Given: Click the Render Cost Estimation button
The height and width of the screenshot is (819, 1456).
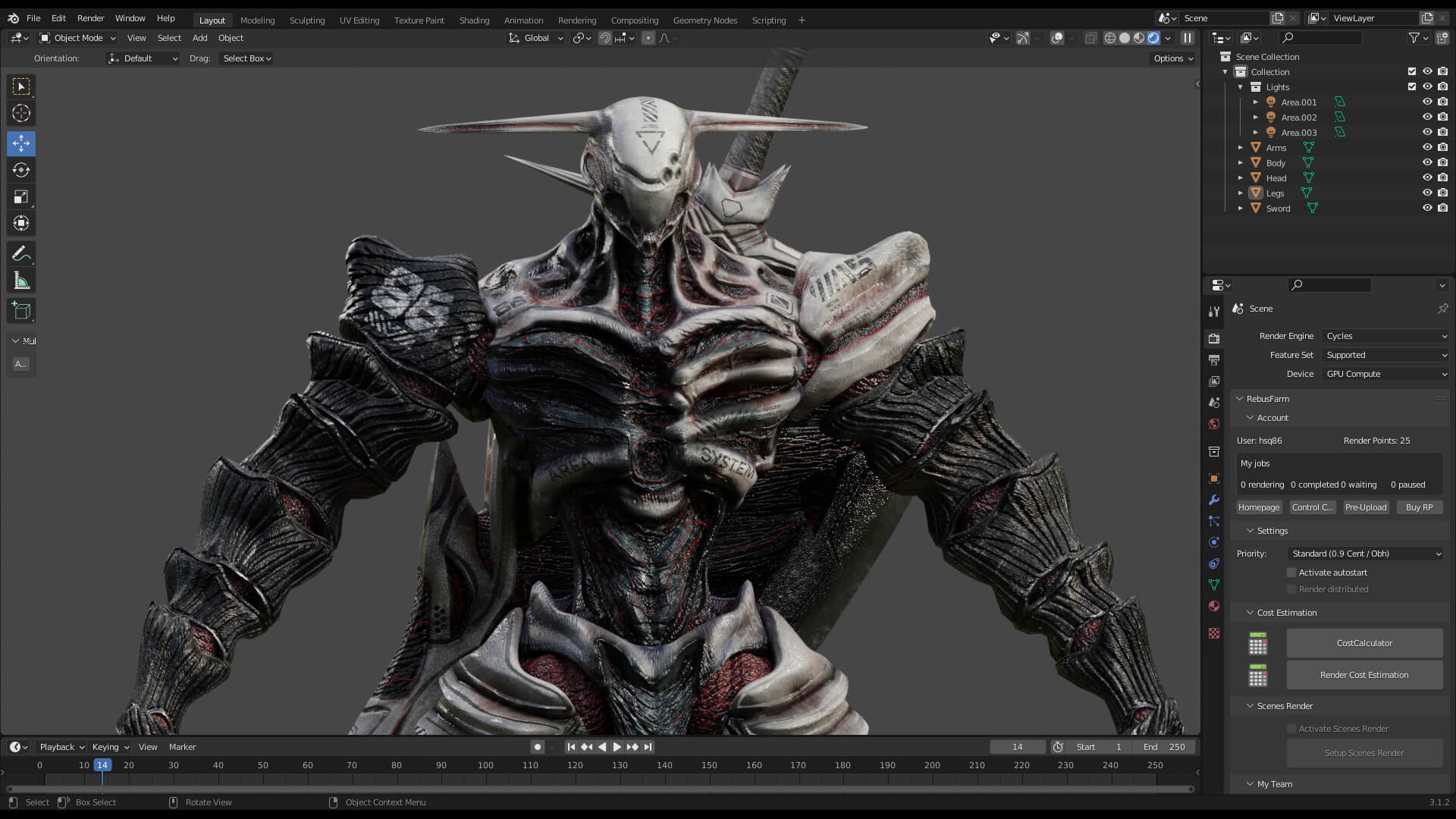Looking at the screenshot, I should pos(1364,675).
